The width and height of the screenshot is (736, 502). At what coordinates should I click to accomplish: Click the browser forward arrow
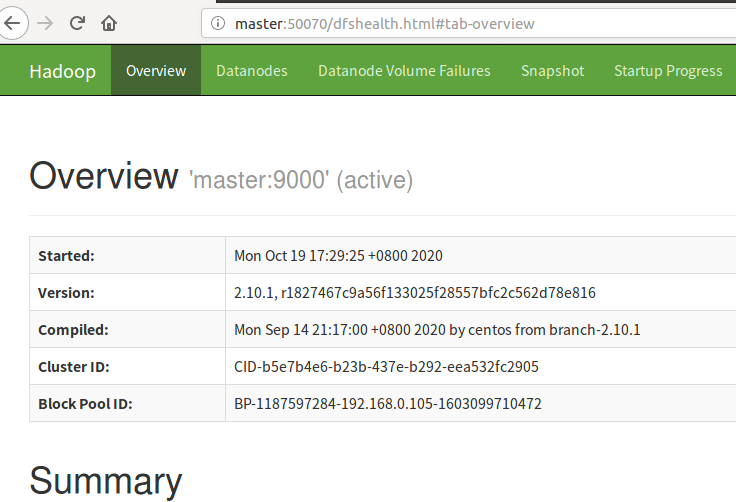pyautogui.click(x=45, y=23)
